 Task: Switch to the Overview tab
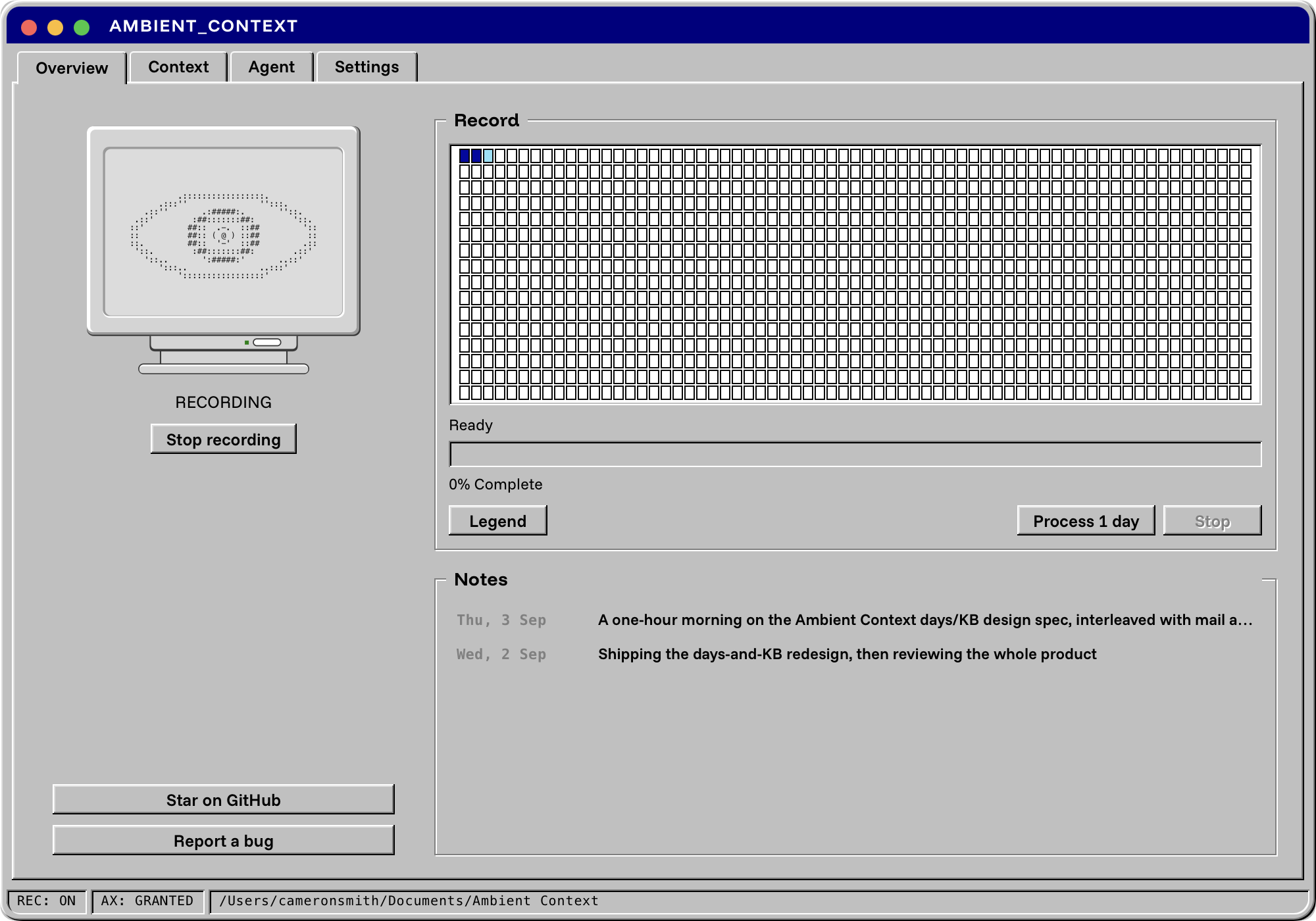pyautogui.click(x=72, y=68)
